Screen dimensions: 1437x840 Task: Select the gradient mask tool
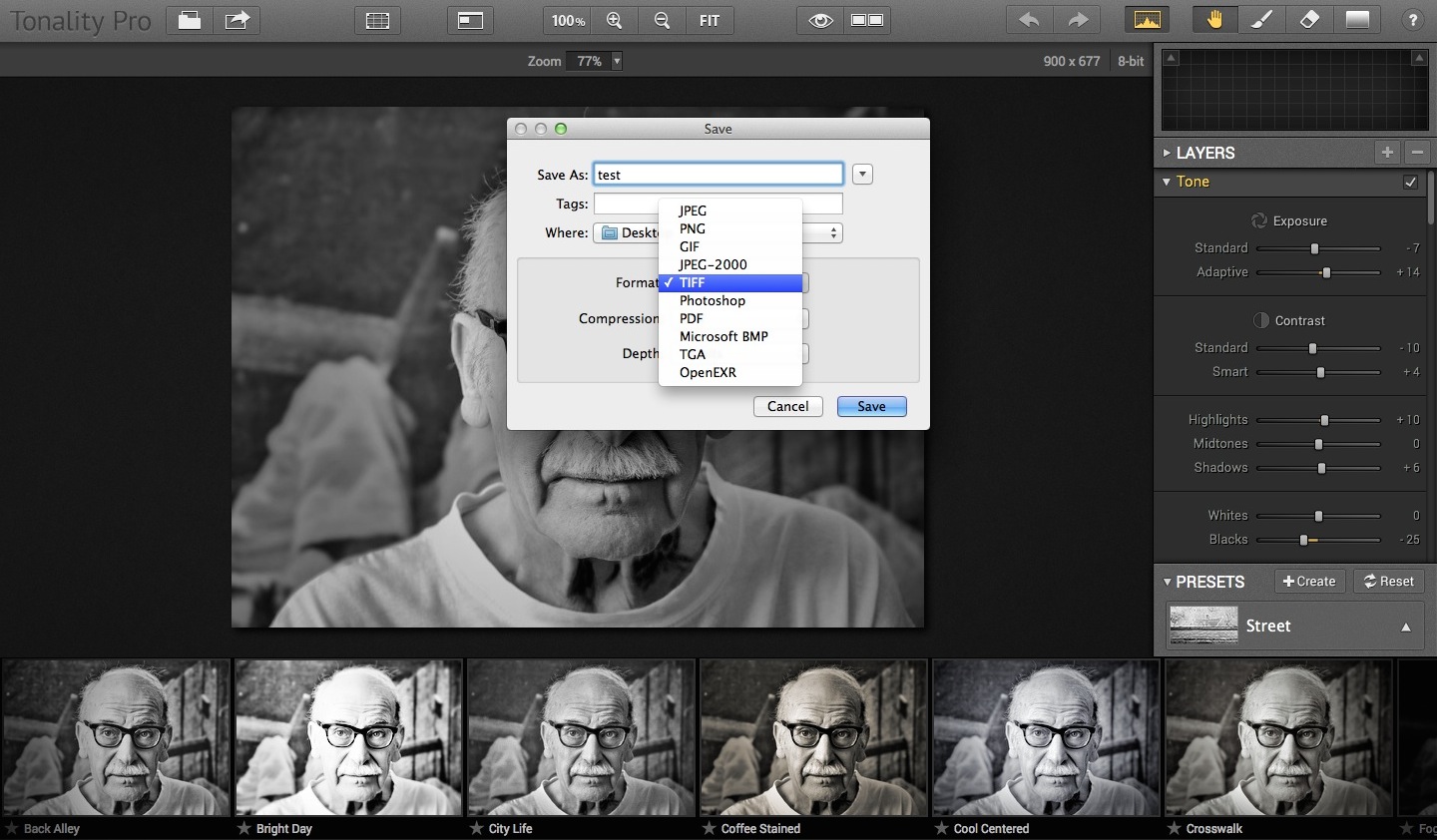click(x=1357, y=20)
